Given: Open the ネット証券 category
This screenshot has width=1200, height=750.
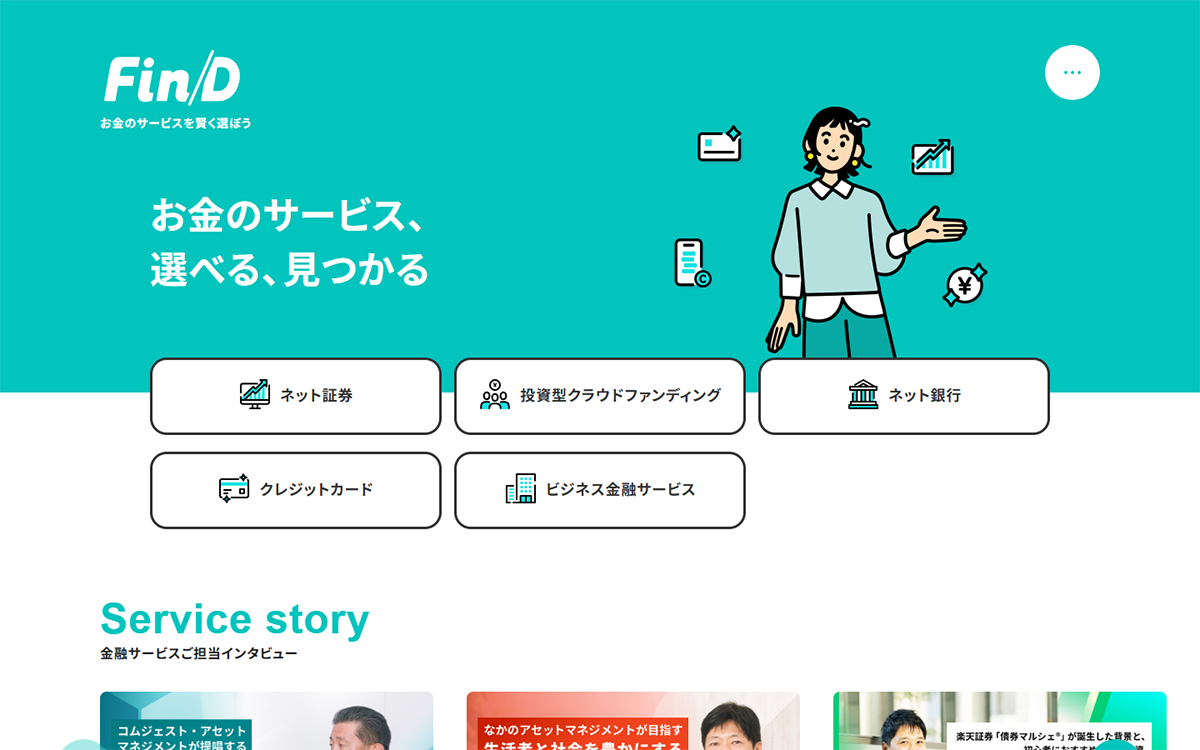Looking at the screenshot, I should coord(296,396).
